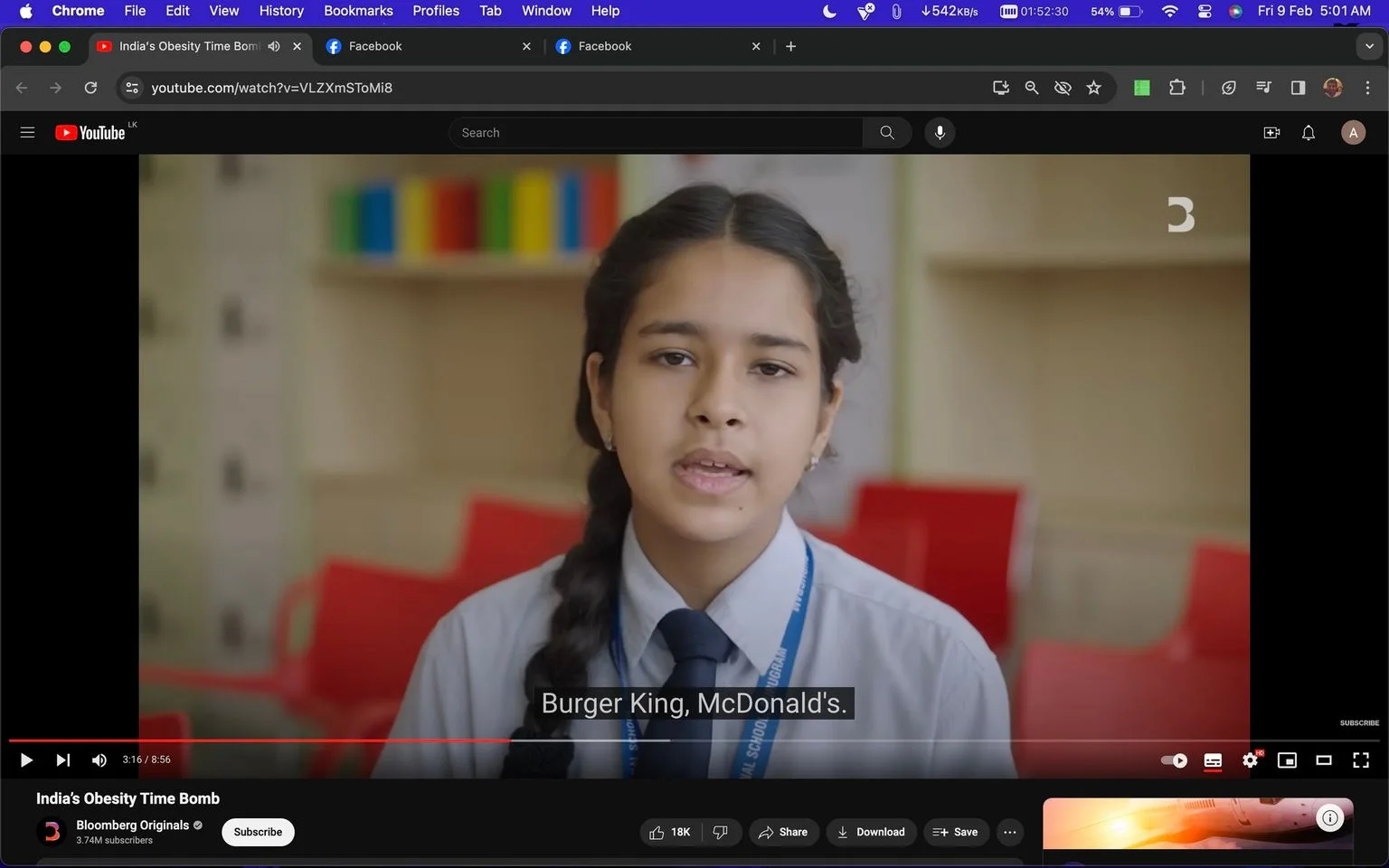This screenshot has height=868, width=1389.
Task: Go forward in browser history
Action: tap(56, 88)
